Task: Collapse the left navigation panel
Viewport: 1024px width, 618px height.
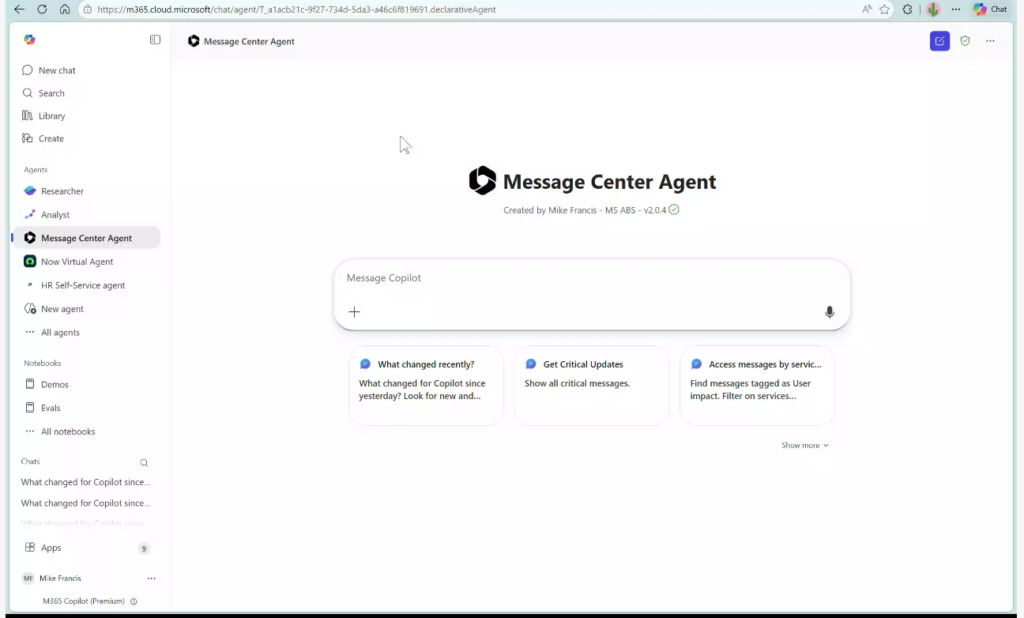Action: [155, 40]
